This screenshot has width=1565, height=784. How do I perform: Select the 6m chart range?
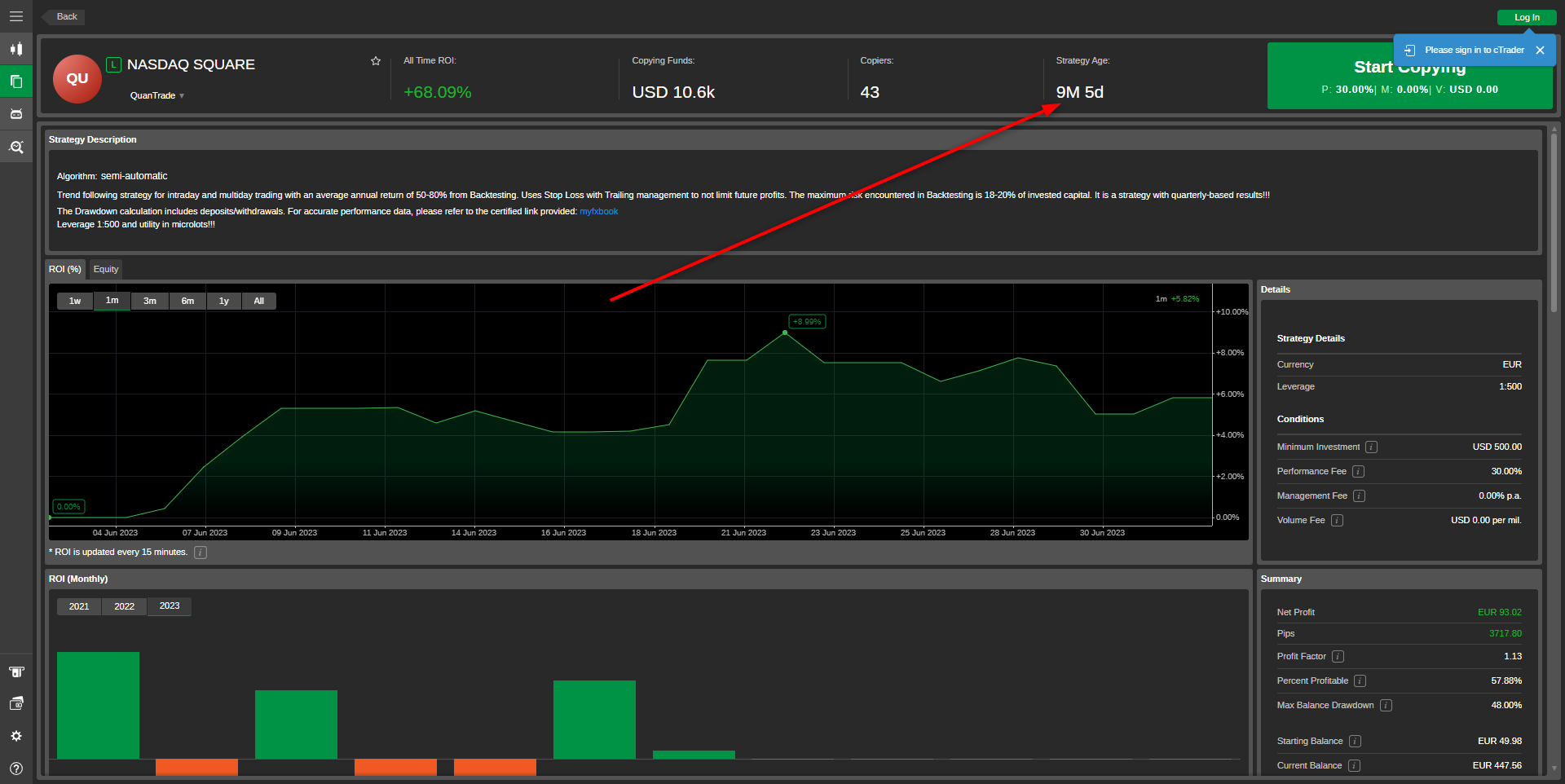(x=187, y=301)
